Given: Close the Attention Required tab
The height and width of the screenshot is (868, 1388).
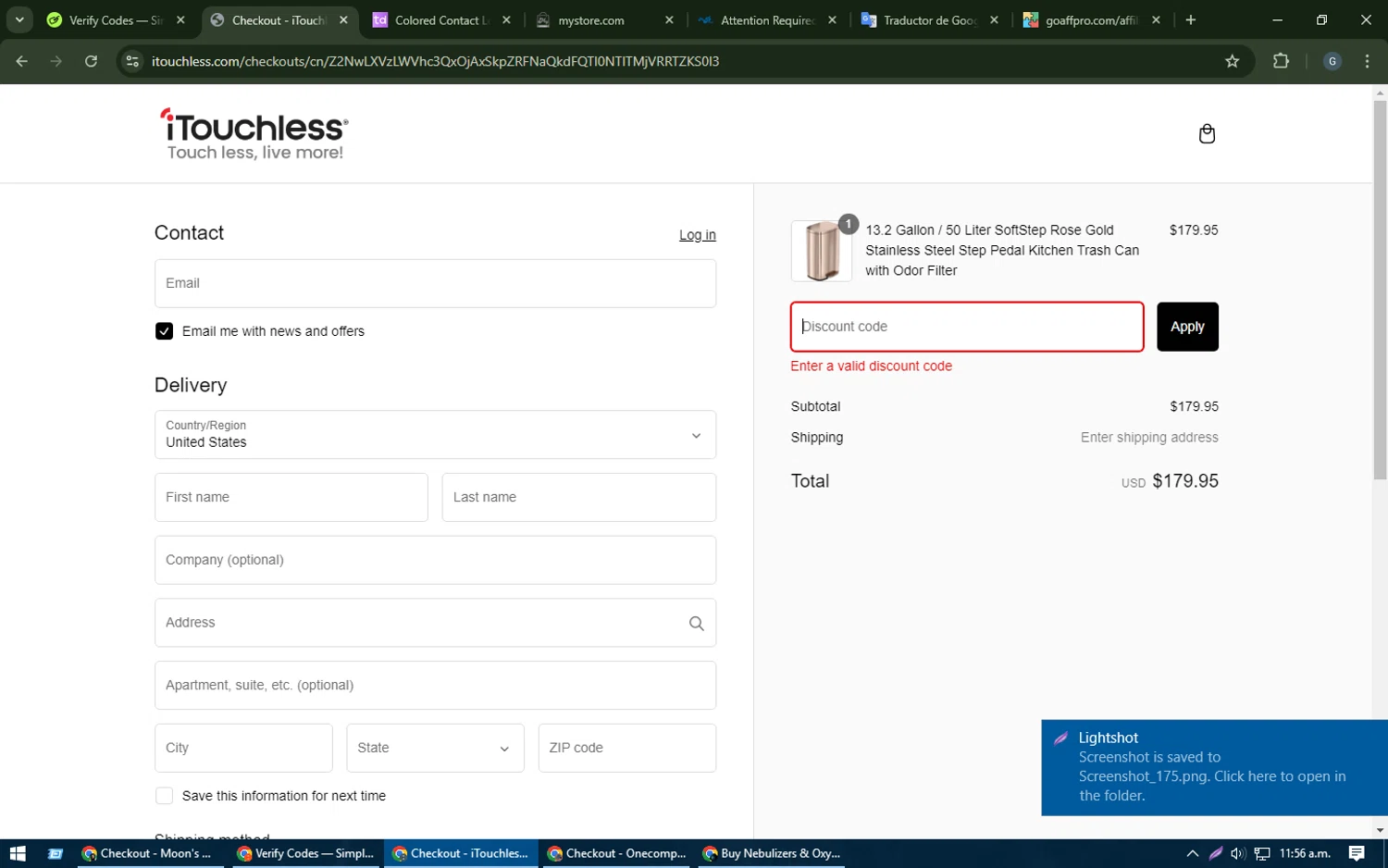Looking at the screenshot, I should click(832, 19).
